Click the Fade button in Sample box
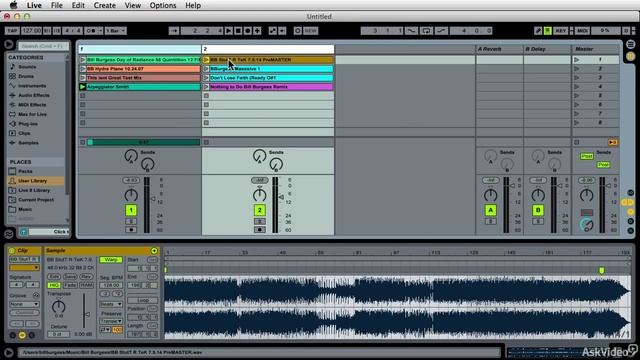Image resolution: width=640 pixels, height=360 pixels. [70, 285]
